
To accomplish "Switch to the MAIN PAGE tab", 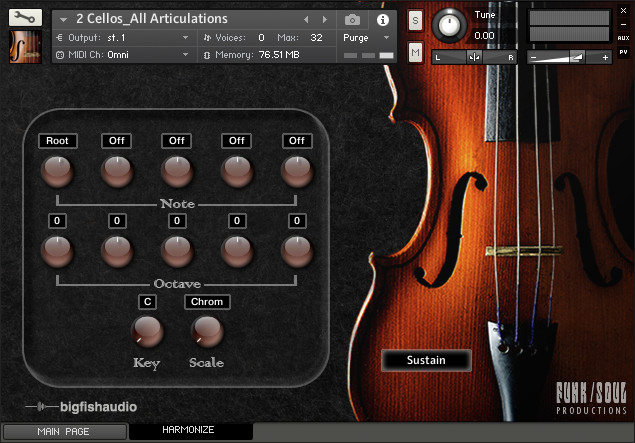I will point(64,432).
